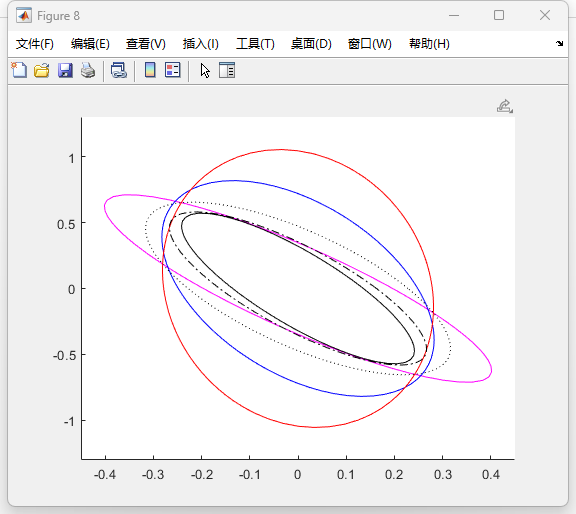The image size is (576, 514).
Task: Open the 编辑(E) menu
Action: (90, 44)
